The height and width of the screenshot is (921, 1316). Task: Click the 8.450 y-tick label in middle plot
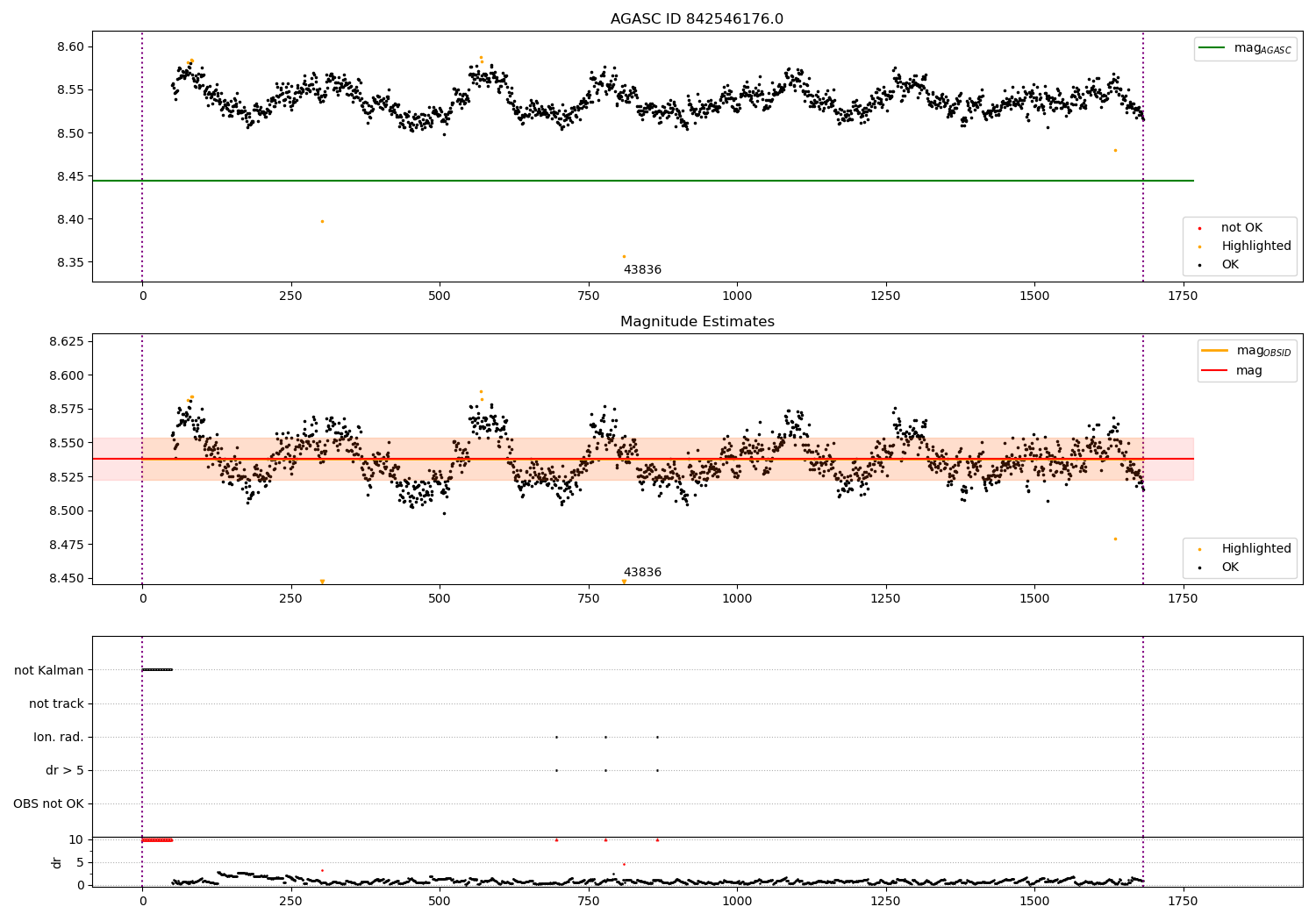67,578
